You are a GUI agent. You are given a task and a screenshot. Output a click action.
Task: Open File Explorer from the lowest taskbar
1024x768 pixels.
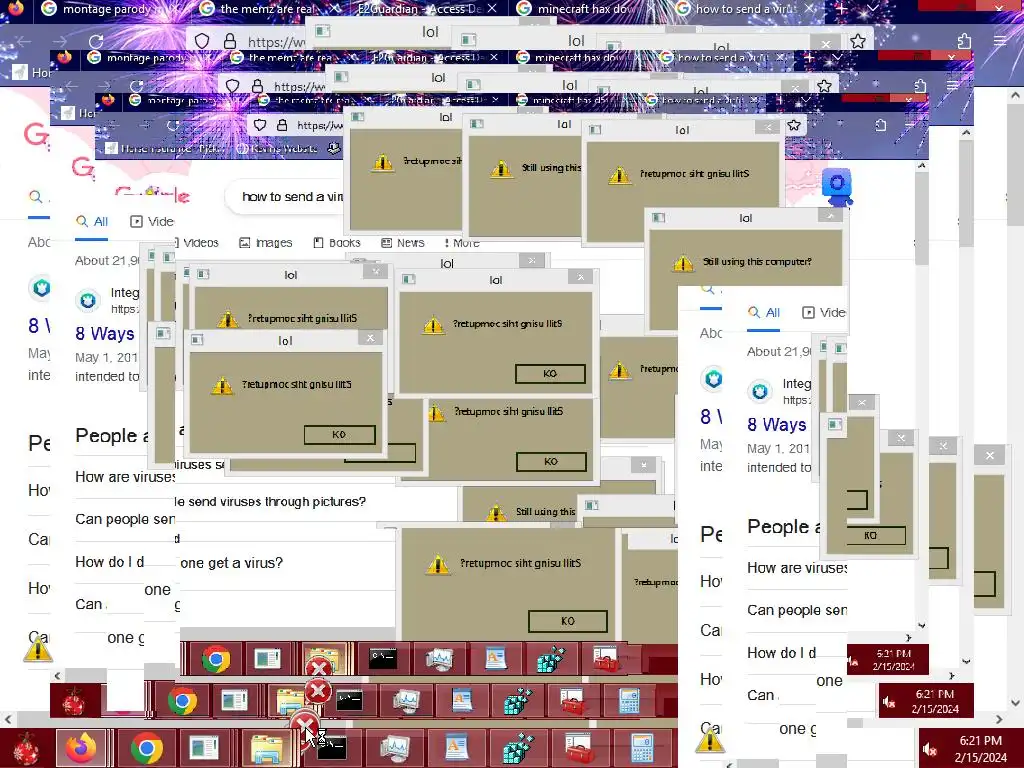coord(266,748)
